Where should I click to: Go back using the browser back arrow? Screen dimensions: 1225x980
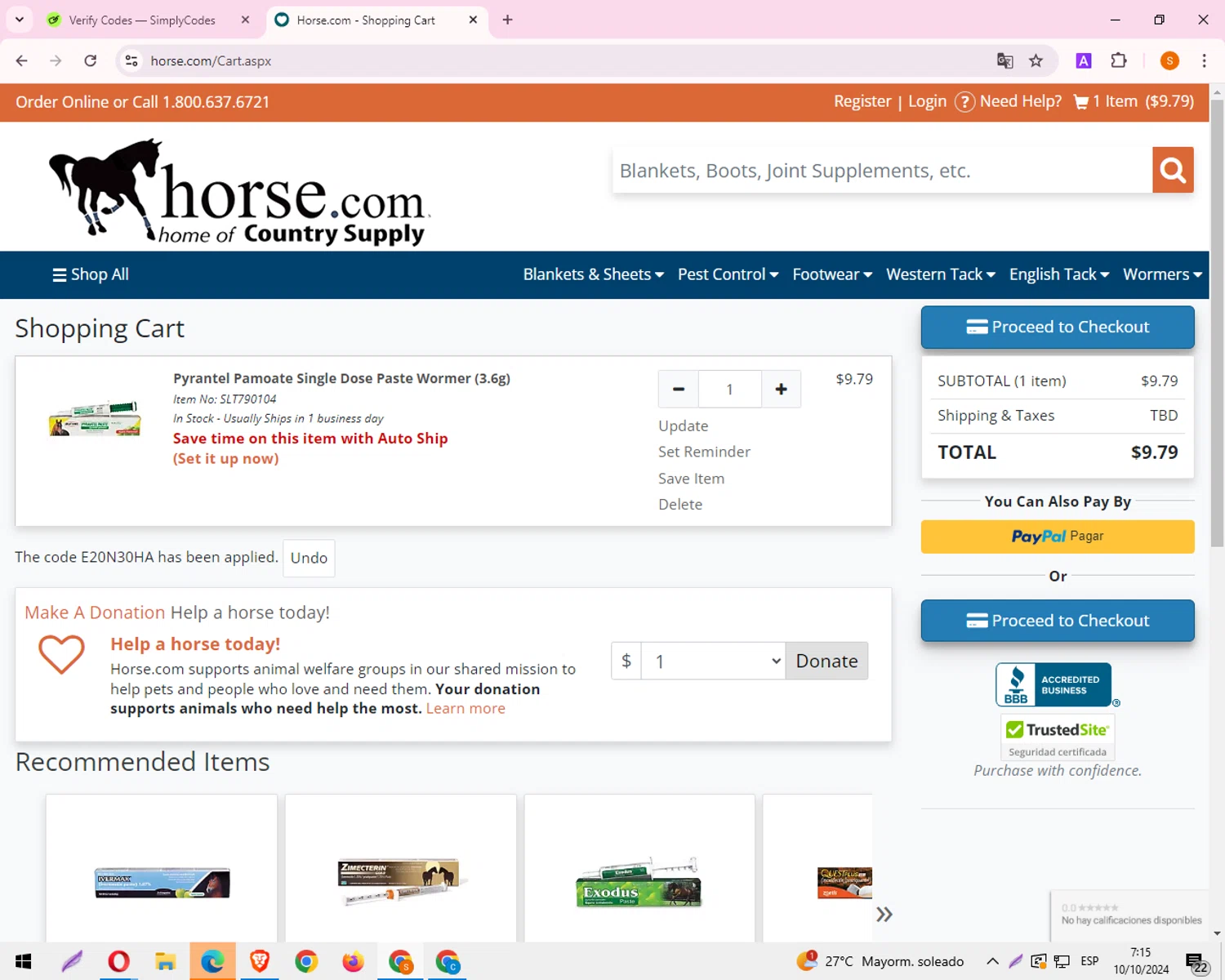22,60
